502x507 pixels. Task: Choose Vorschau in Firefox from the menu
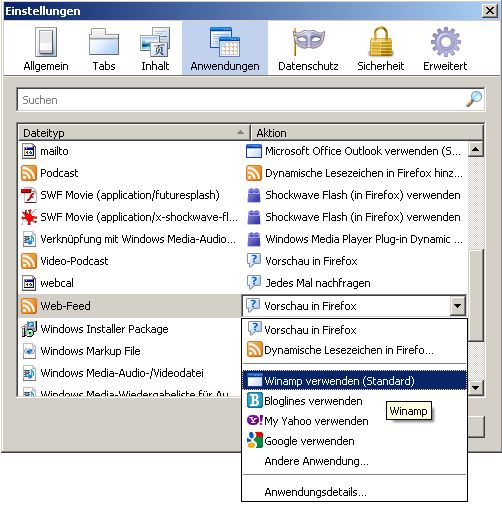coord(354,330)
